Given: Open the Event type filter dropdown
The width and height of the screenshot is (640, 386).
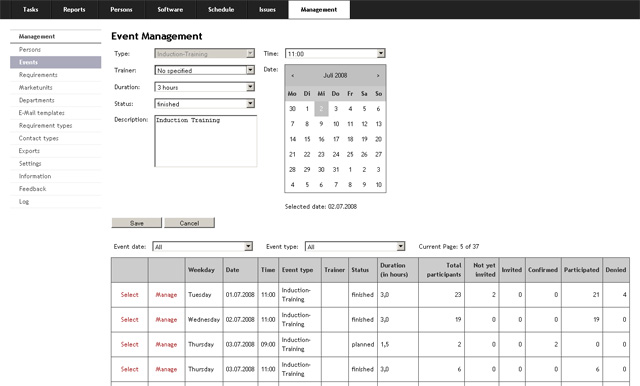Looking at the screenshot, I should (x=355, y=247).
